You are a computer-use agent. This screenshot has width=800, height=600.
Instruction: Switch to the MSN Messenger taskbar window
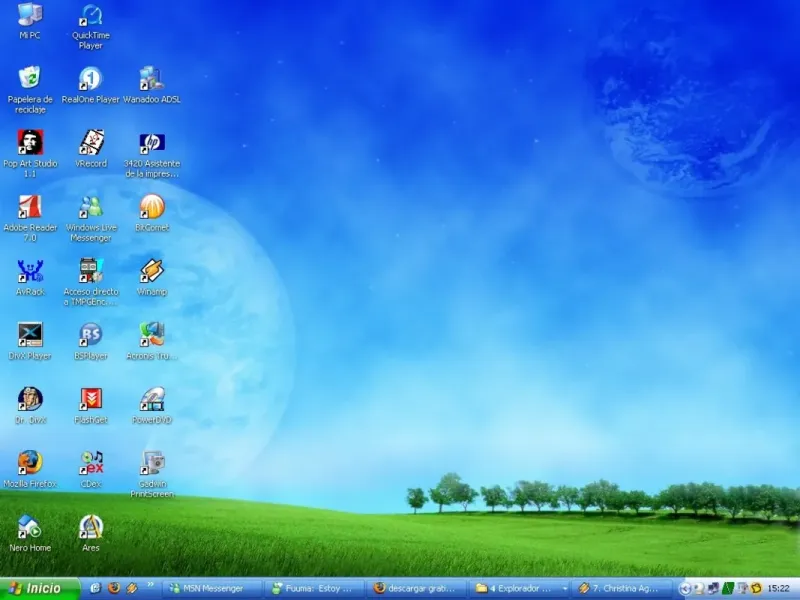tap(212, 588)
